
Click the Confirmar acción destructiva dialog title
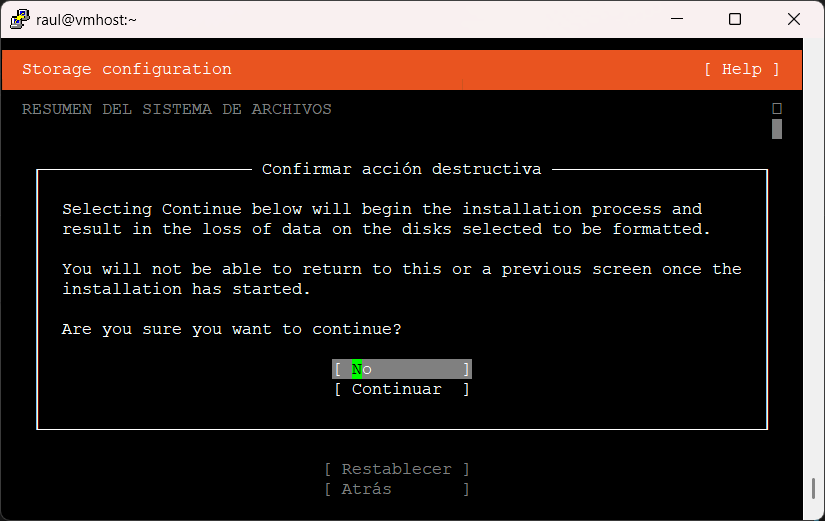(x=401, y=169)
